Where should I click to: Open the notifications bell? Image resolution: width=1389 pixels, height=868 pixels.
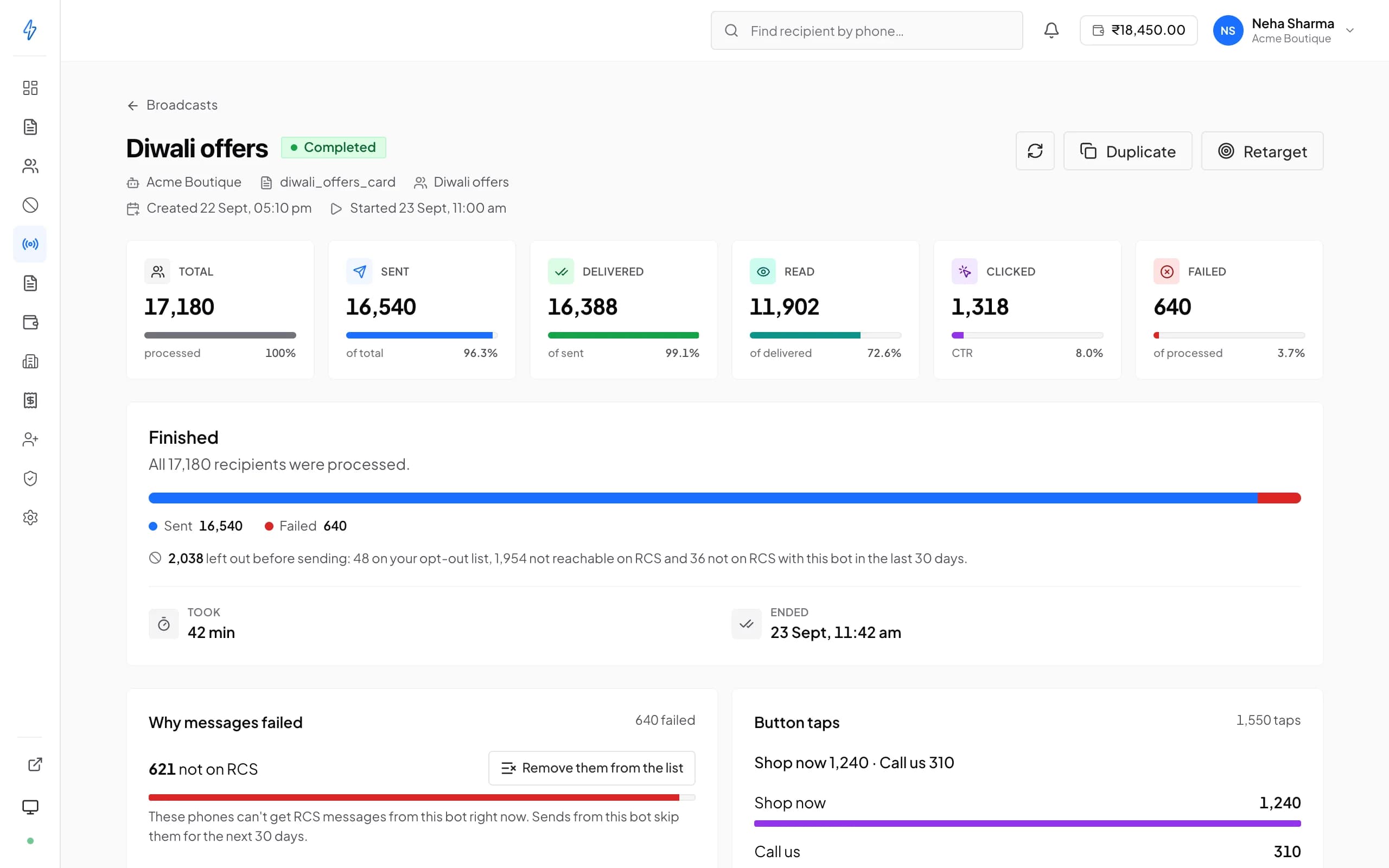coord(1051,30)
